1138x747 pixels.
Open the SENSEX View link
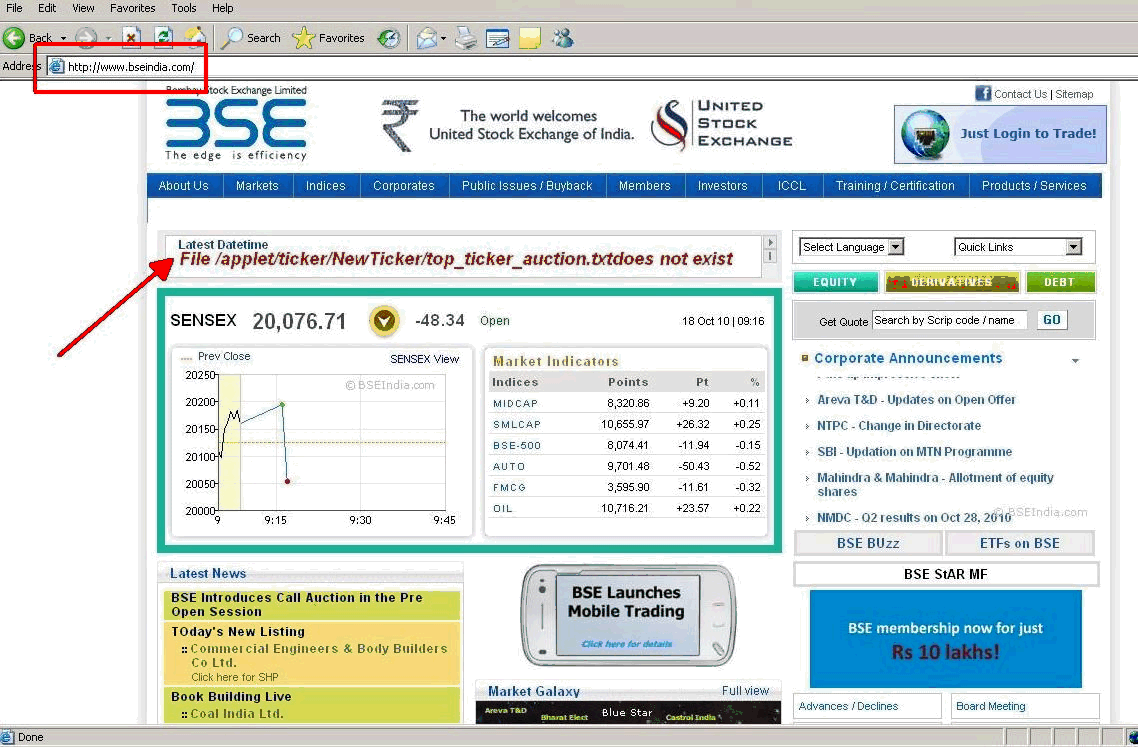pos(425,359)
